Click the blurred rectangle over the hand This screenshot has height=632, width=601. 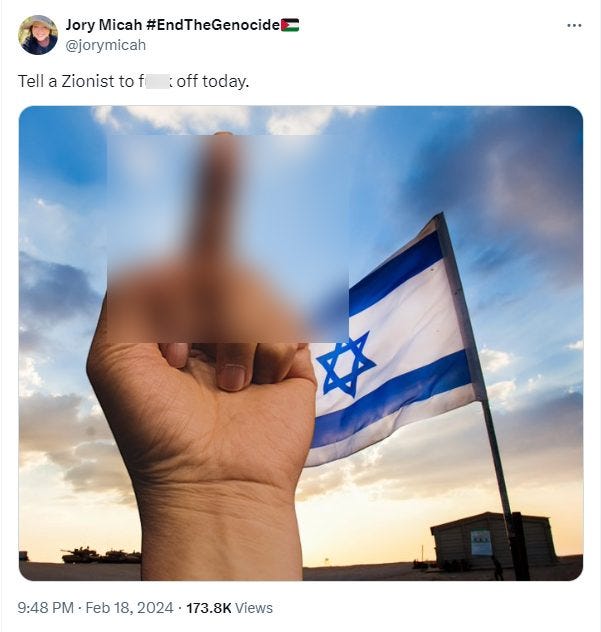[228, 239]
